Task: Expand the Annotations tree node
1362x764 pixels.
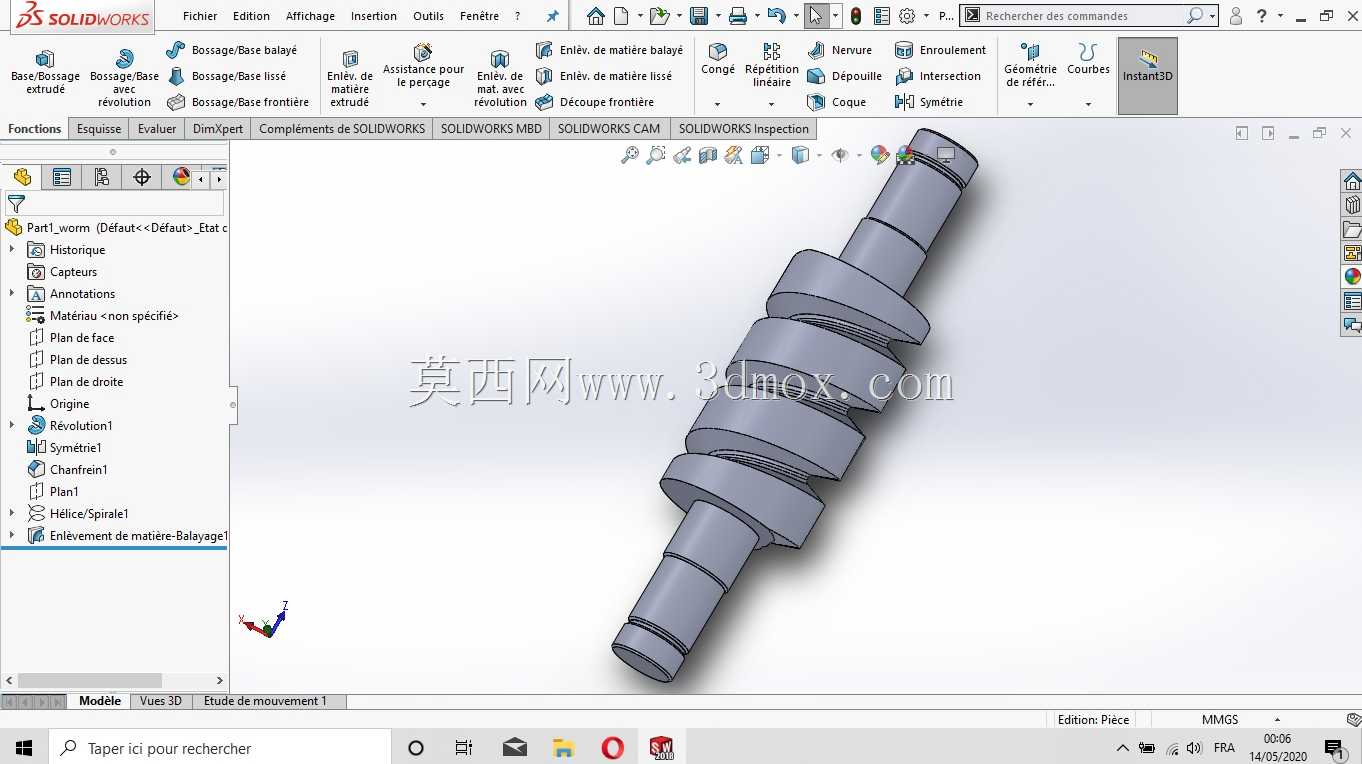Action: tap(12, 294)
